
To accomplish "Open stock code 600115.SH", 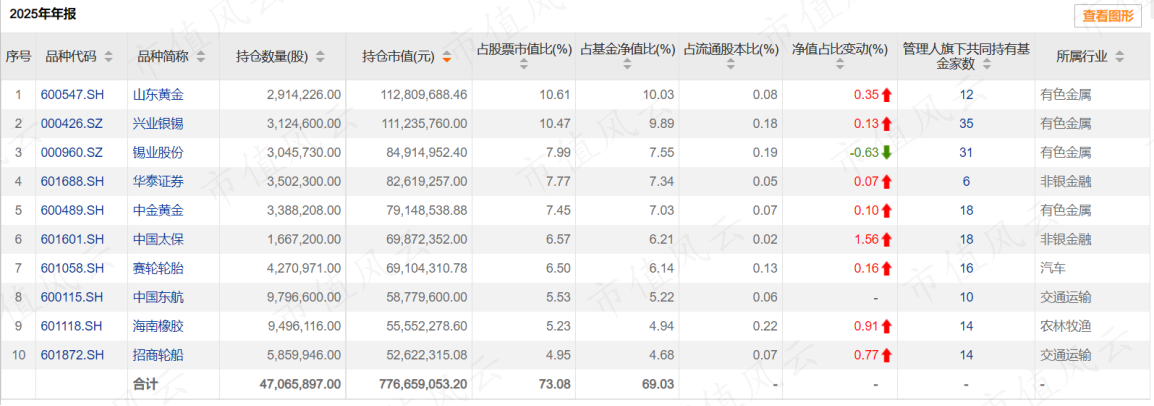I will (72, 297).
